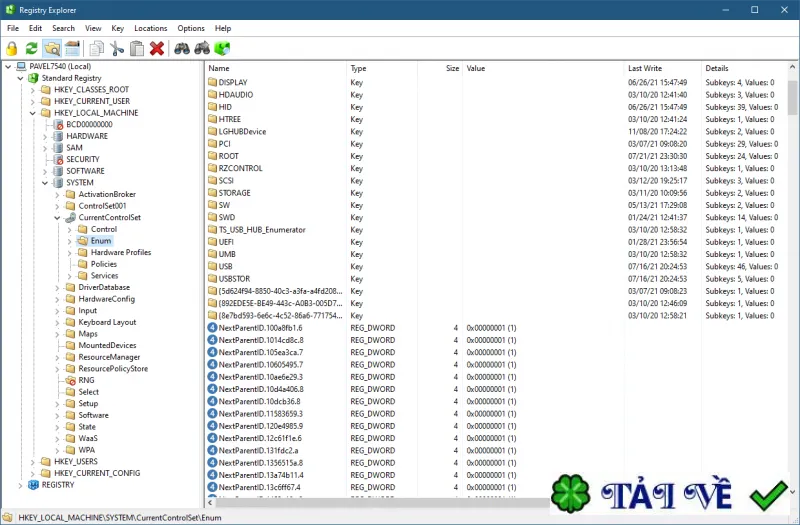The width and height of the screenshot is (800, 525).
Task: Collapse the HKEY_LOCAL_MACHINE tree node
Action: coord(33,113)
